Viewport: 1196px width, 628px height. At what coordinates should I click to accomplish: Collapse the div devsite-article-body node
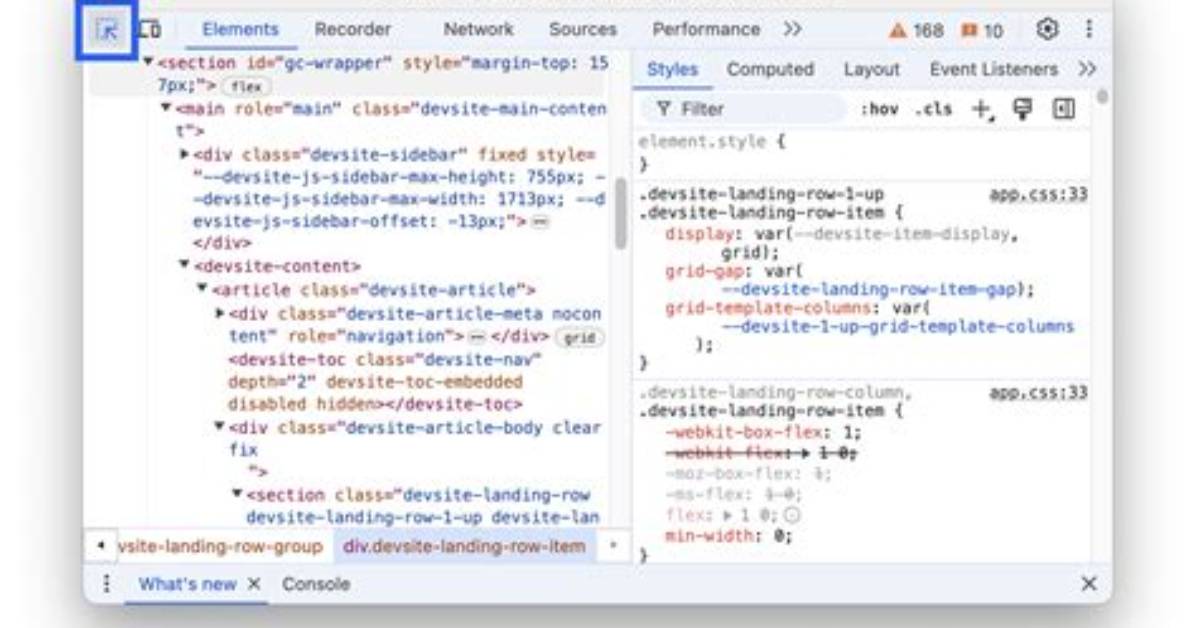(x=220, y=426)
